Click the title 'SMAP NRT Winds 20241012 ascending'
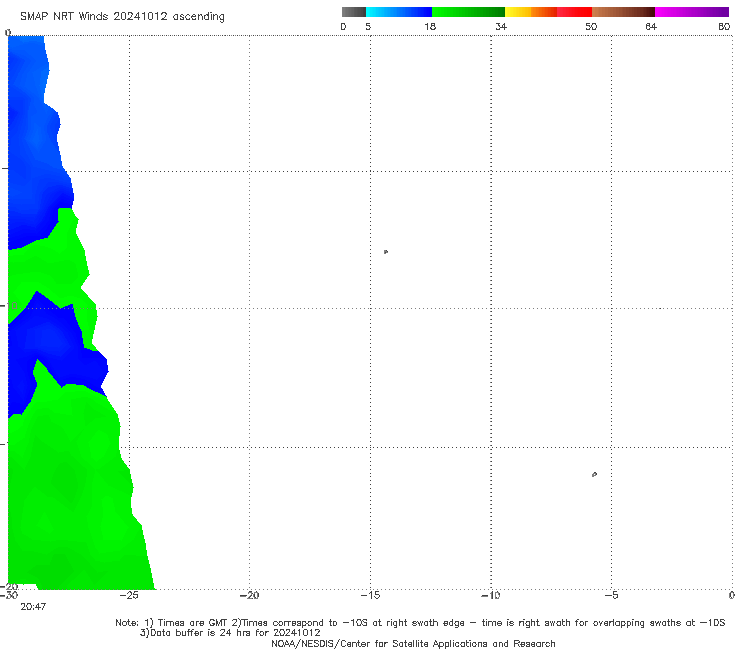 click(122, 17)
